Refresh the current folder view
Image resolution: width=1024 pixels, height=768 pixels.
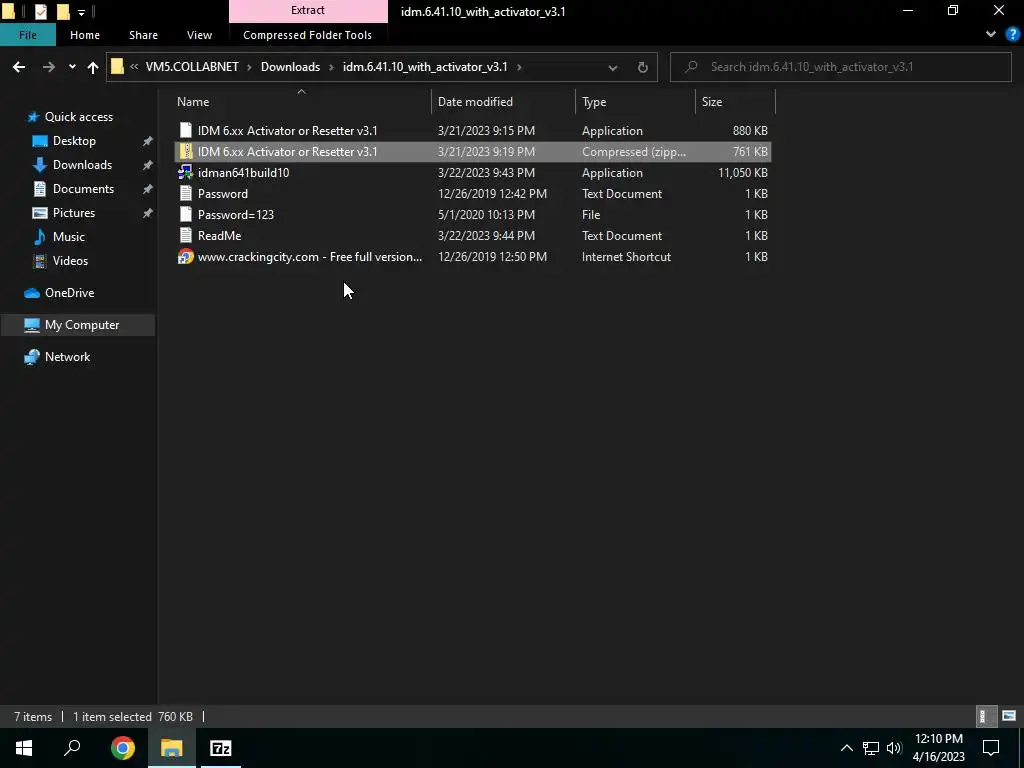643,67
